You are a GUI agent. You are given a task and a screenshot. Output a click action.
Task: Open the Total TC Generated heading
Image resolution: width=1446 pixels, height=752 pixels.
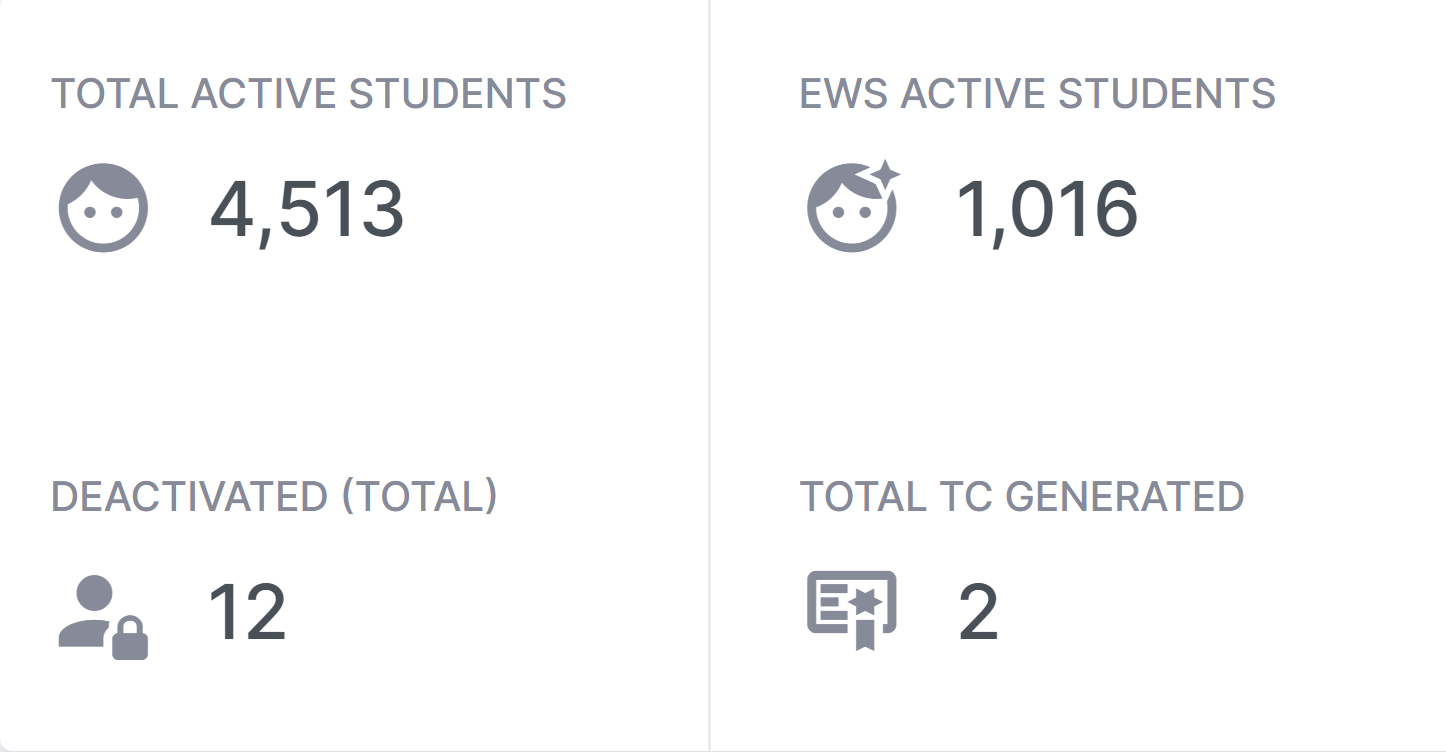click(x=1021, y=496)
